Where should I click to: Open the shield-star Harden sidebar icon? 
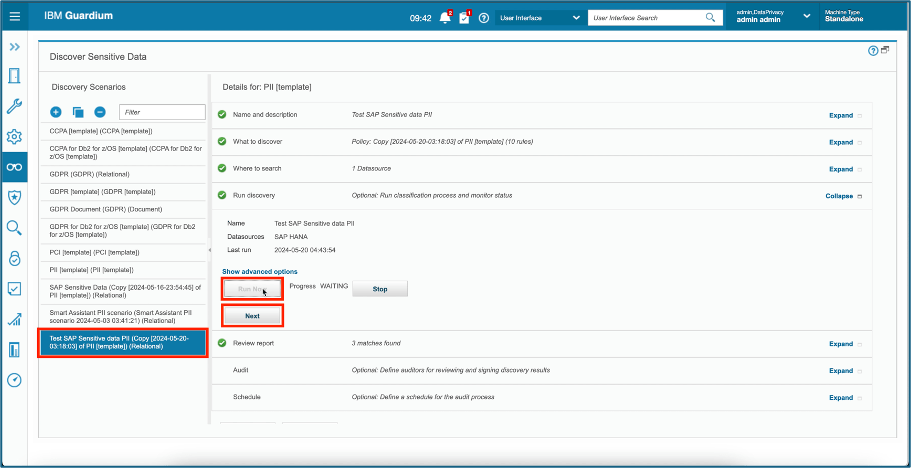click(15, 197)
